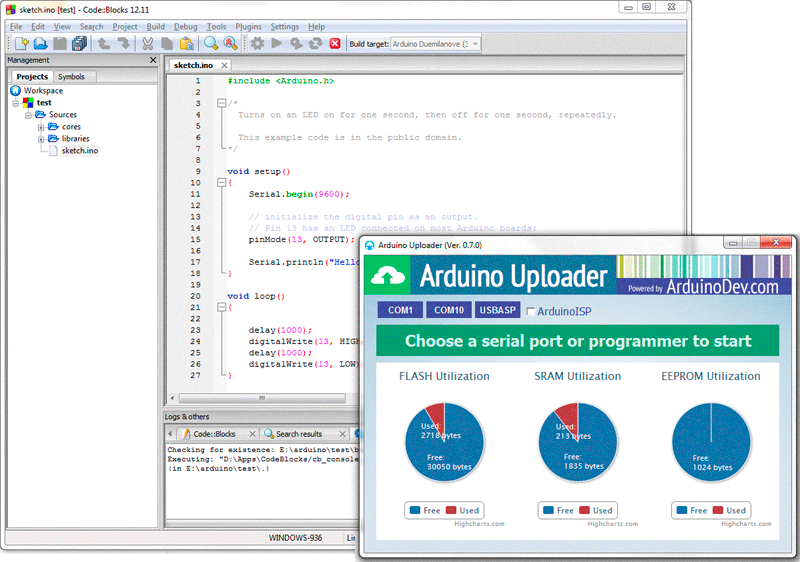Select the COM1 serial port button

point(400,310)
